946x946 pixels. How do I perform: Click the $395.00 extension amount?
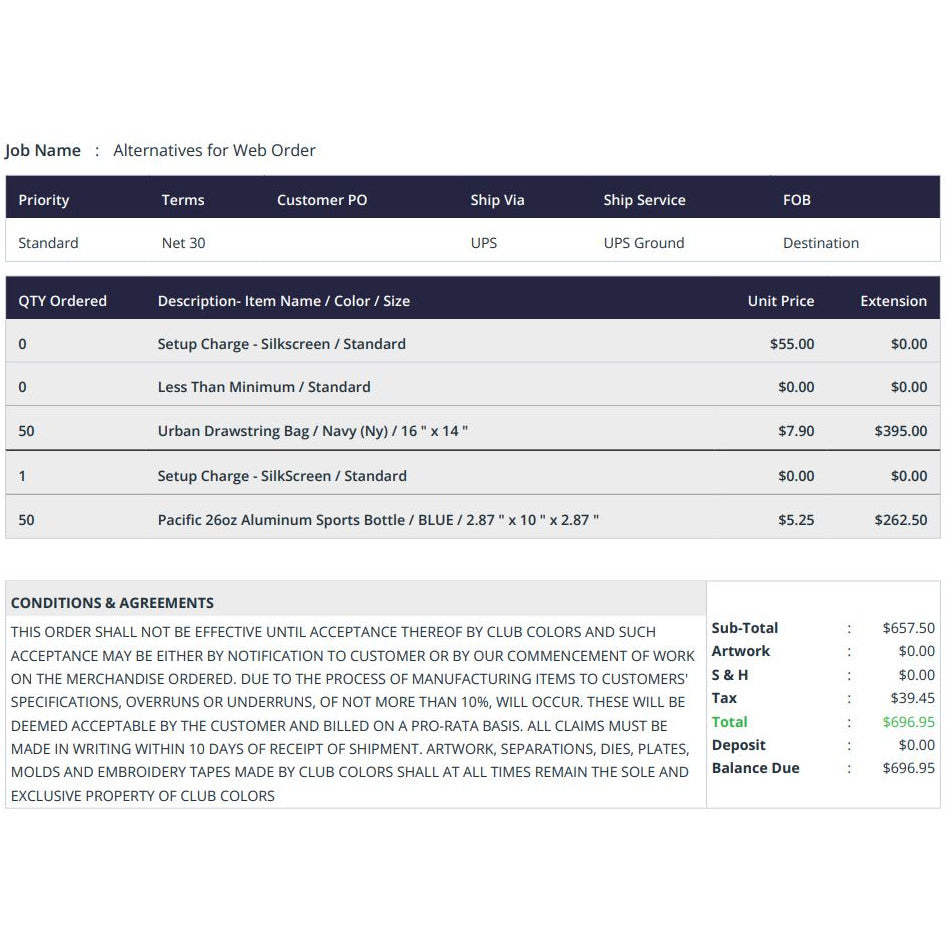tap(901, 431)
